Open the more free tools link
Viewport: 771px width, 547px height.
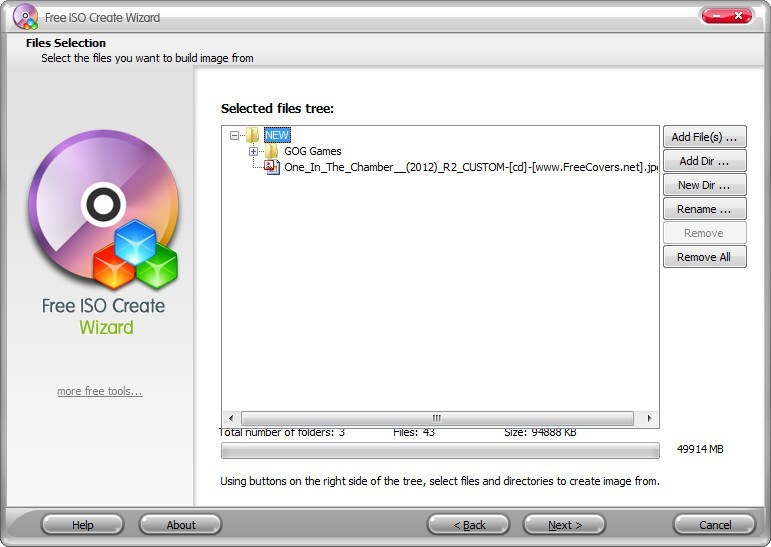pyautogui.click(x=100, y=391)
